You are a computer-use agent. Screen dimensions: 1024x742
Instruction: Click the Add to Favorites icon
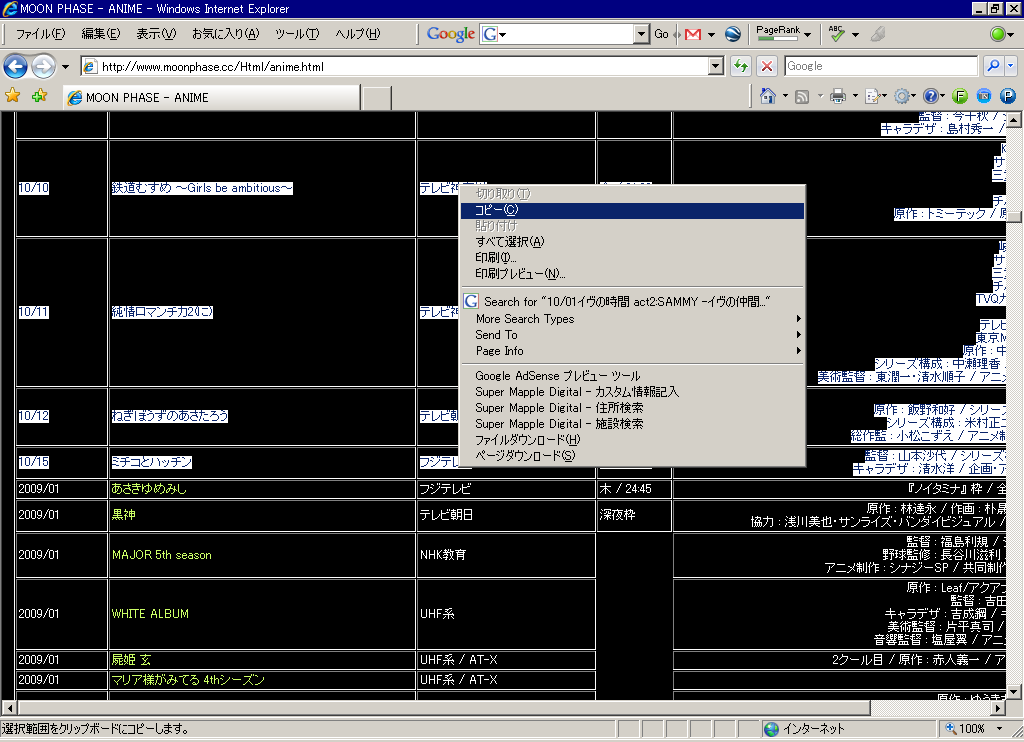39,96
